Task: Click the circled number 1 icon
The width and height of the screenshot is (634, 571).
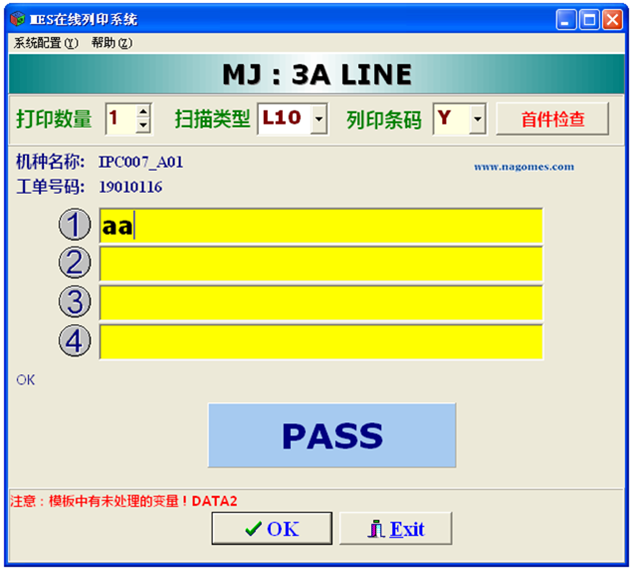Action: (x=74, y=225)
